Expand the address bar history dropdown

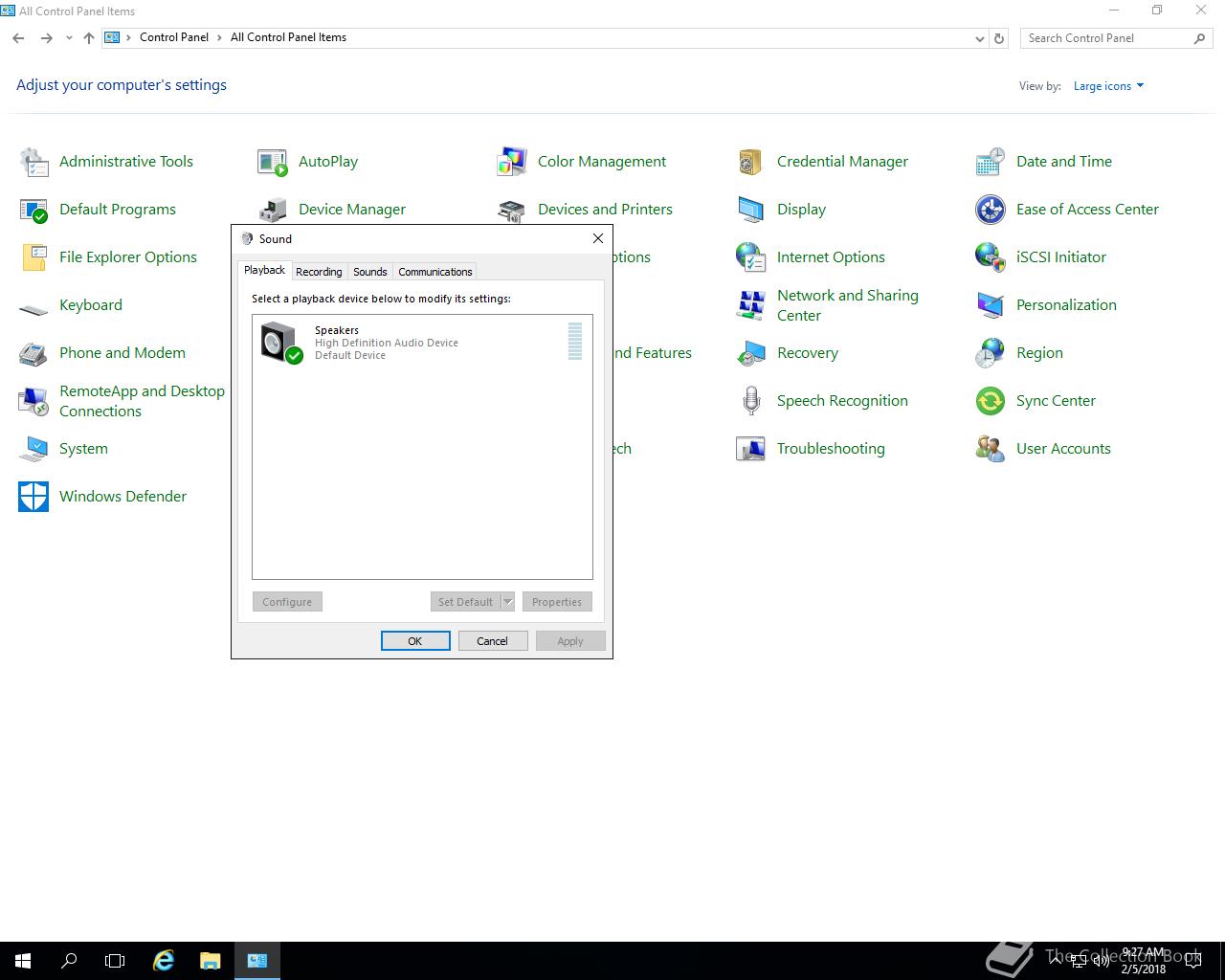tap(979, 38)
